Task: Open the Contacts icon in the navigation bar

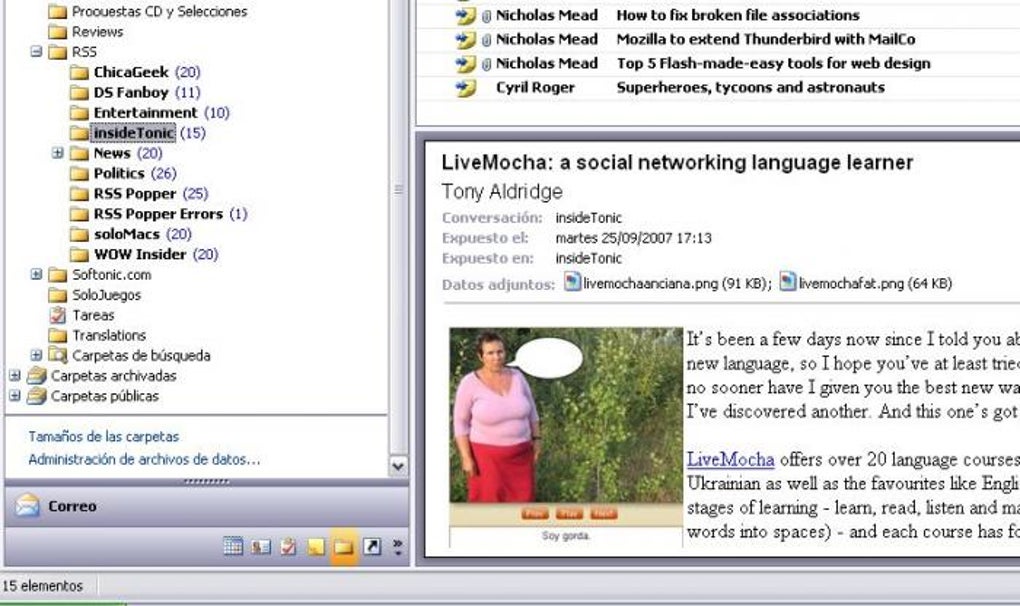Action: click(x=261, y=547)
